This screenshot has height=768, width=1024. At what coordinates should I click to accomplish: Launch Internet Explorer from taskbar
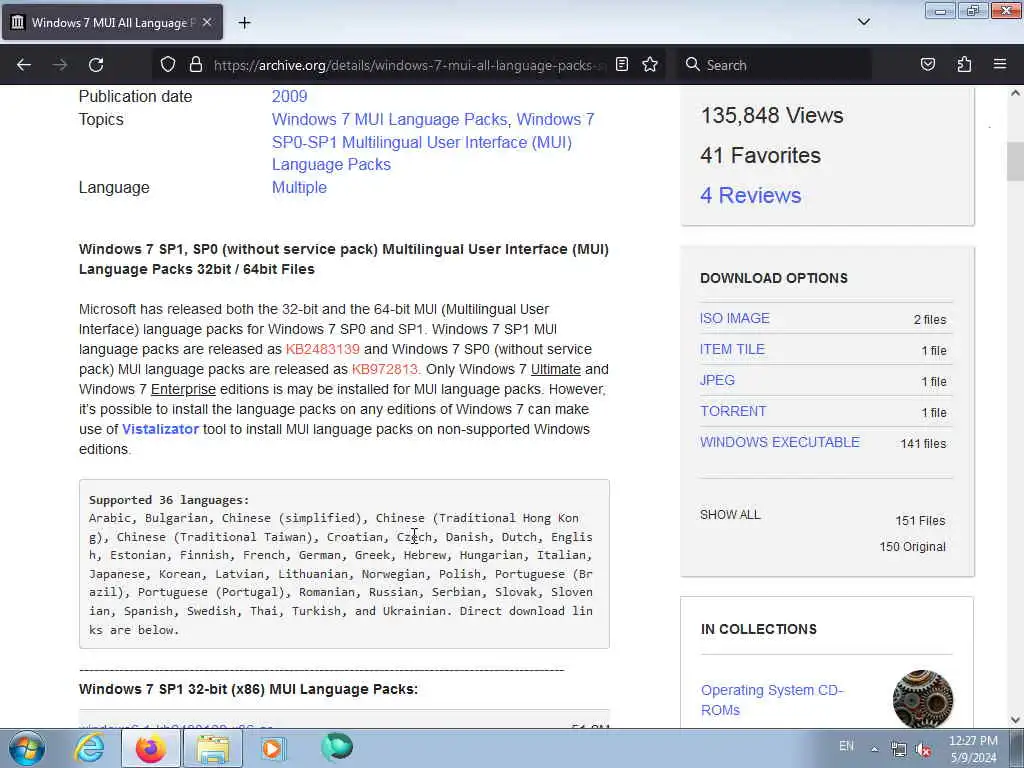(89, 748)
